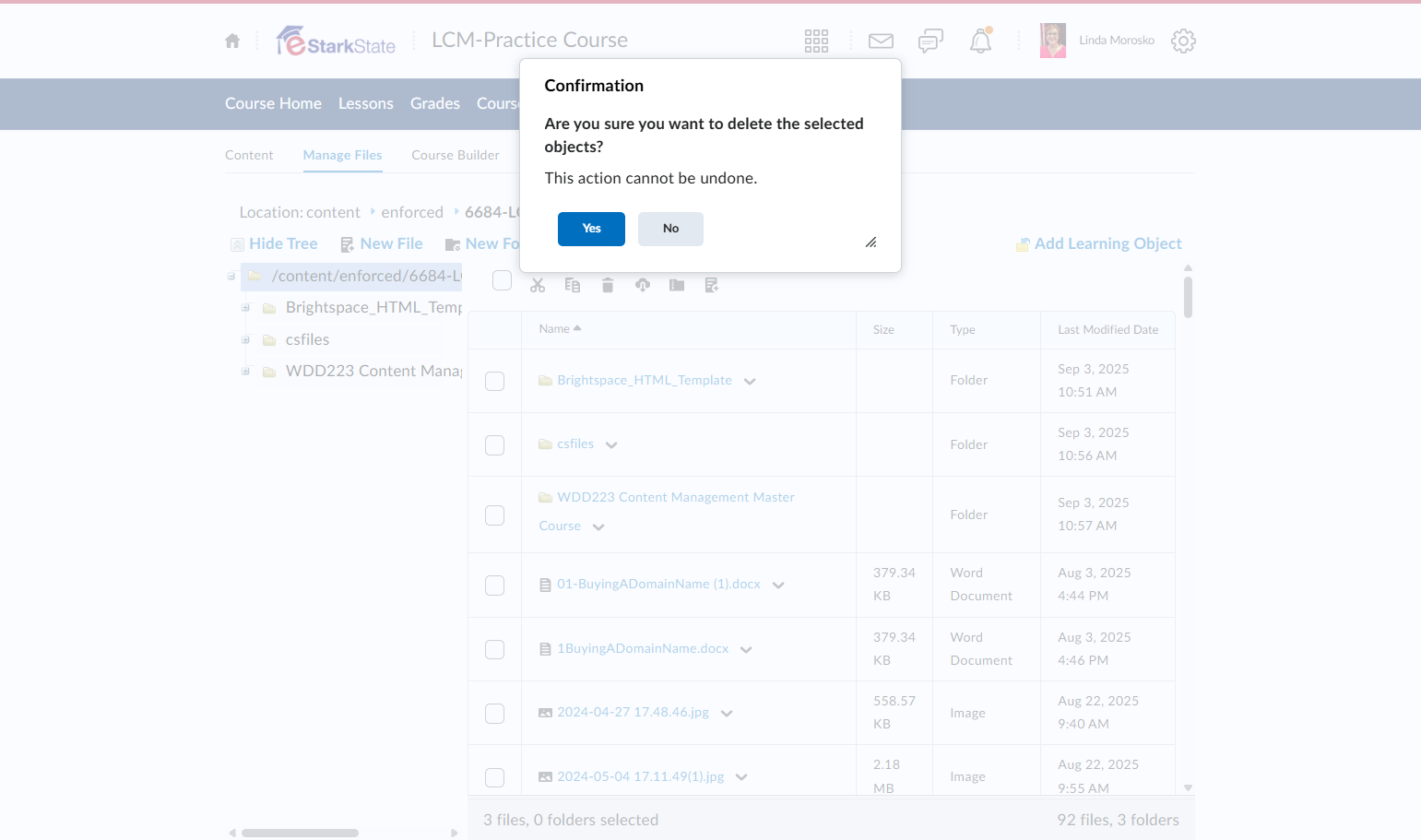Viewport: 1421px width, 840px height.
Task: Check the 01-BuyingADomainName (1).docx row checkbox
Action: coord(495,586)
